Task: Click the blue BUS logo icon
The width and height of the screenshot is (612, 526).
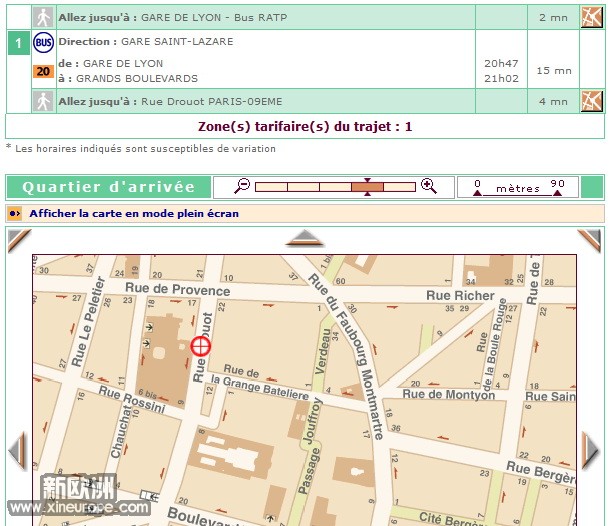Action: pyautogui.click(x=43, y=43)
